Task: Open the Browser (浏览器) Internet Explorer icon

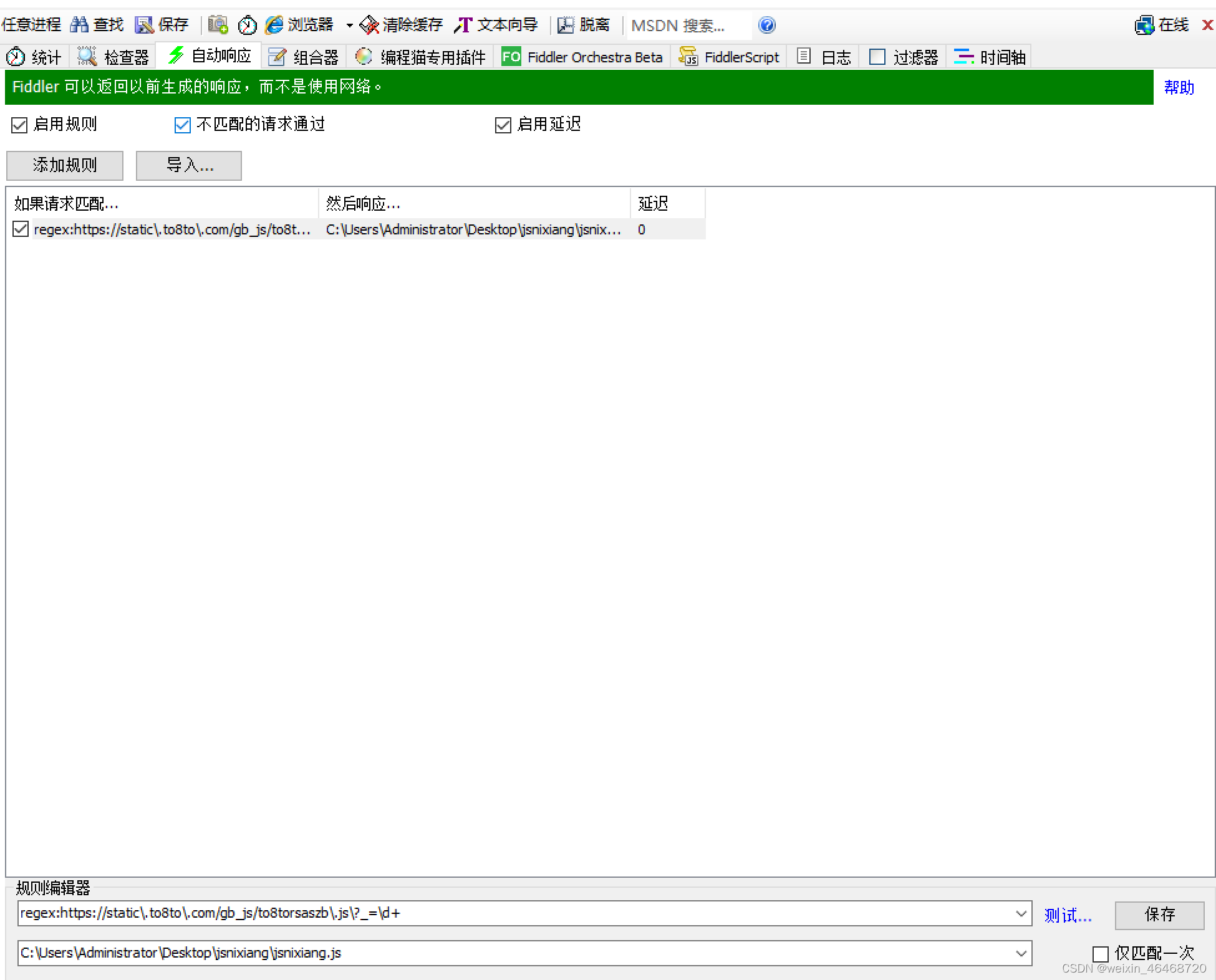Action: pos(274,25)
